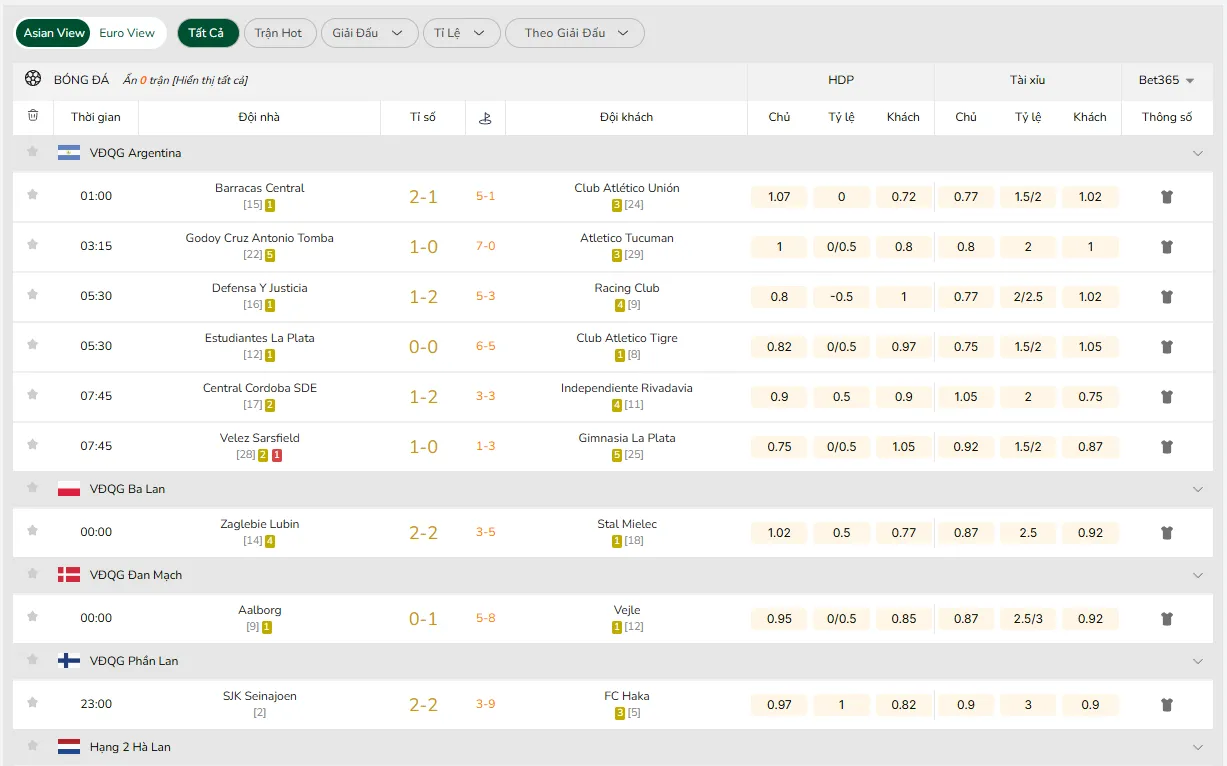Click the Thời gian column header

pos(96,117)
